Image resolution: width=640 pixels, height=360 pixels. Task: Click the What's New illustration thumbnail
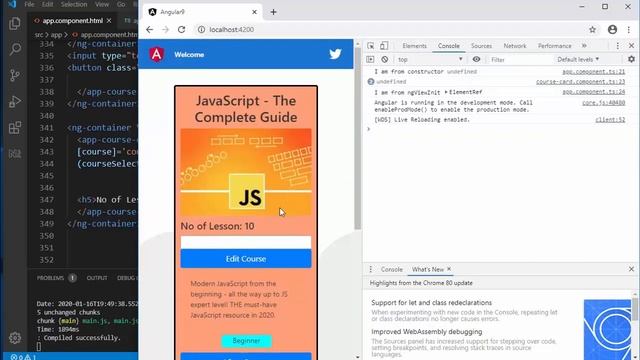[x=607, y=329]
